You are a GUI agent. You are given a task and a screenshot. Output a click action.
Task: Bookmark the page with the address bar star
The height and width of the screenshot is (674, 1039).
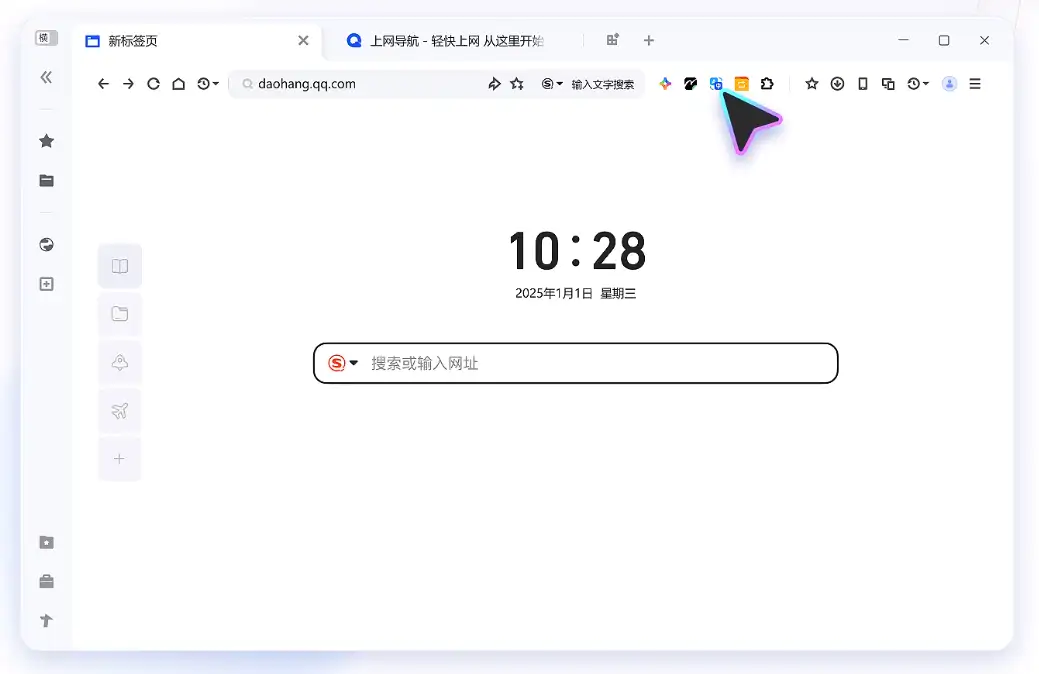coord(517,84)
